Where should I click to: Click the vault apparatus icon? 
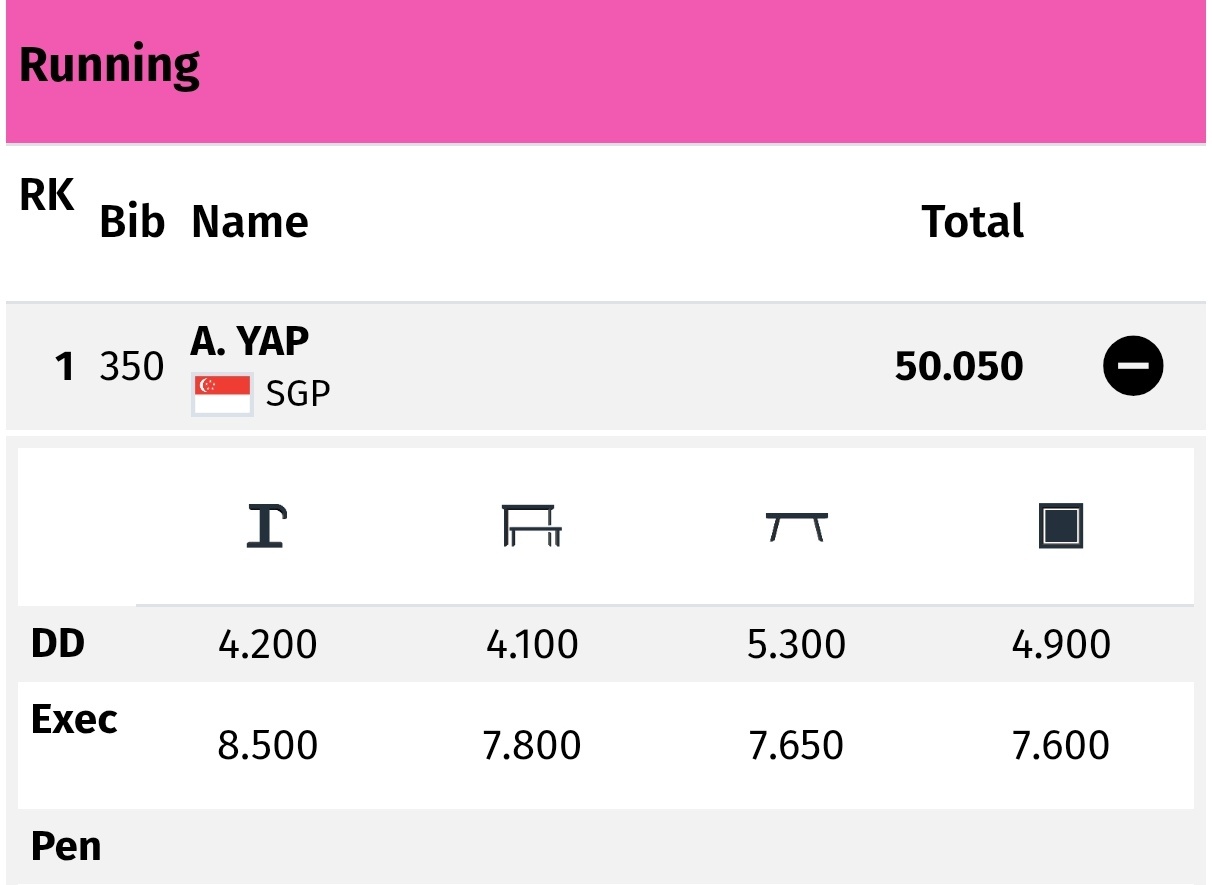267,527
